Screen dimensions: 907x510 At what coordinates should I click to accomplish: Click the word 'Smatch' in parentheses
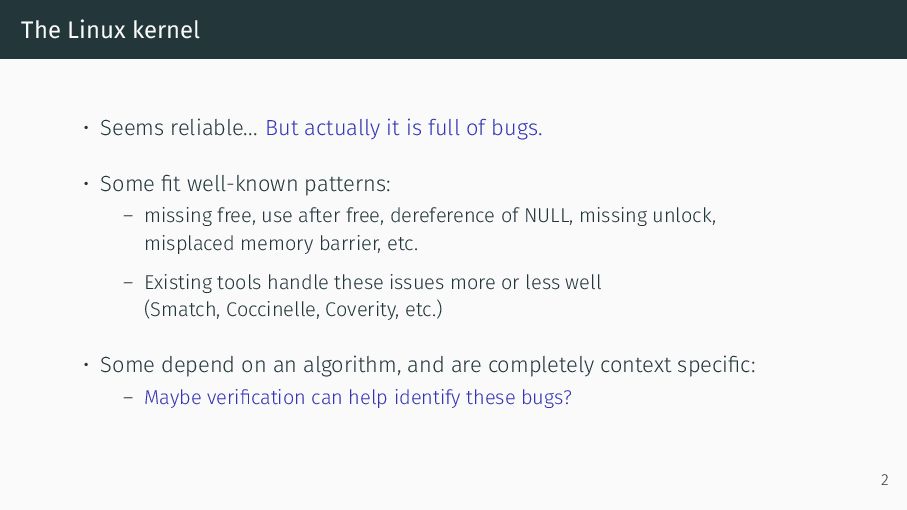point(183,309)
